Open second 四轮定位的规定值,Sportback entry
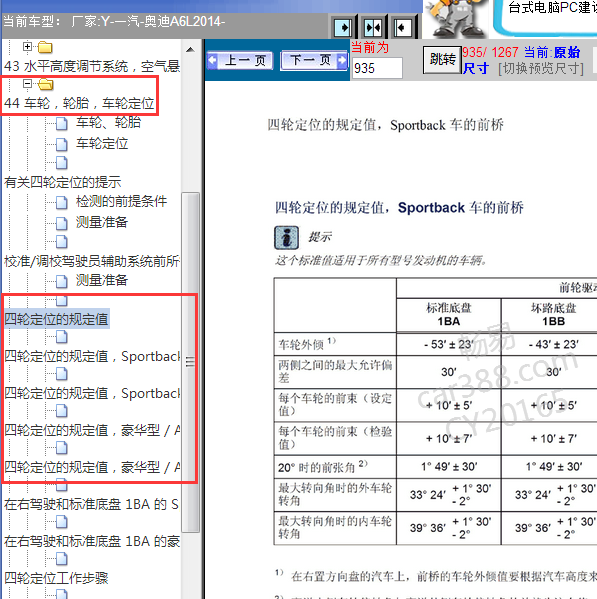 click(x=92, y=393)
